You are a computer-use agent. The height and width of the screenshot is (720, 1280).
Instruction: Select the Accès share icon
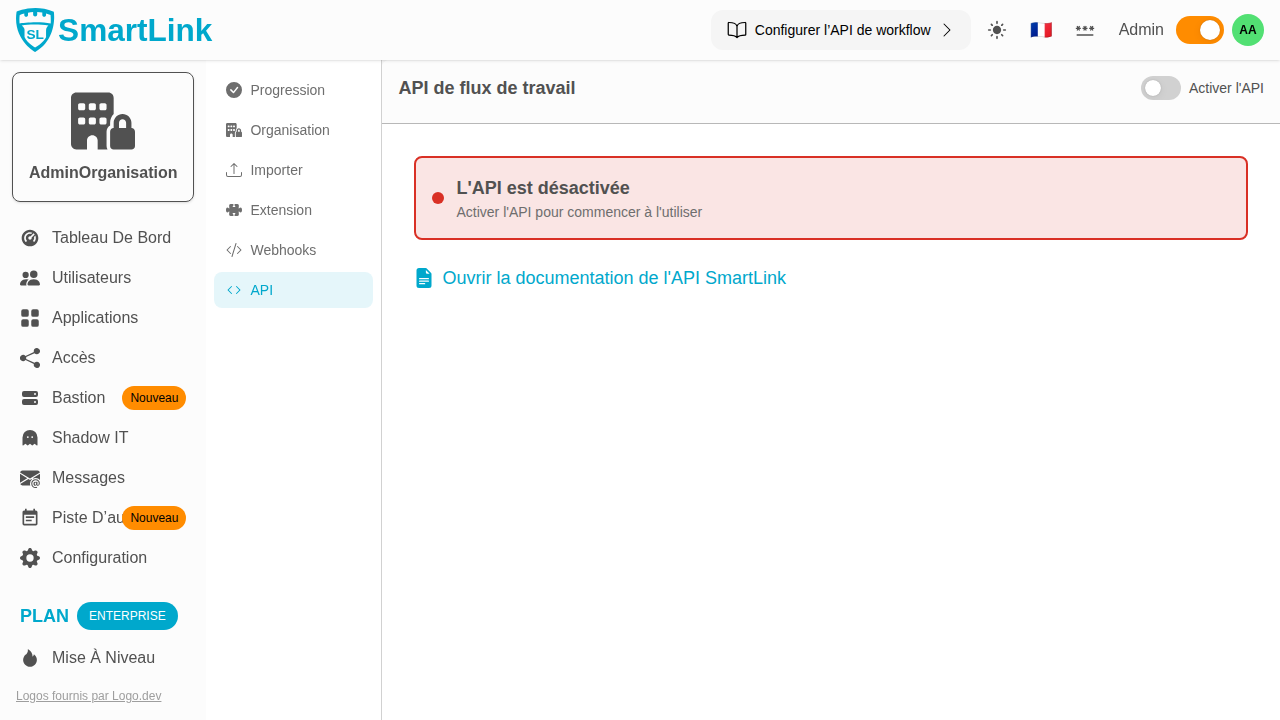pyautogui.click(x=29, y=357)
